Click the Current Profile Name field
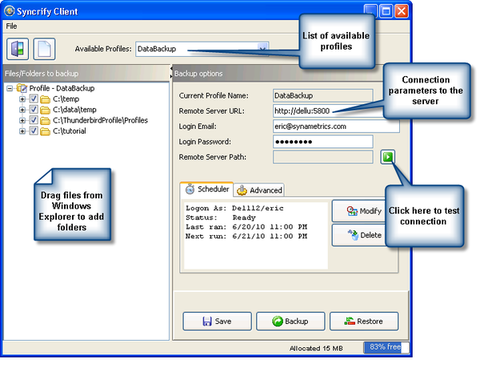The width and height of the screenshot is (480, 368). click(x=323, y=96)
